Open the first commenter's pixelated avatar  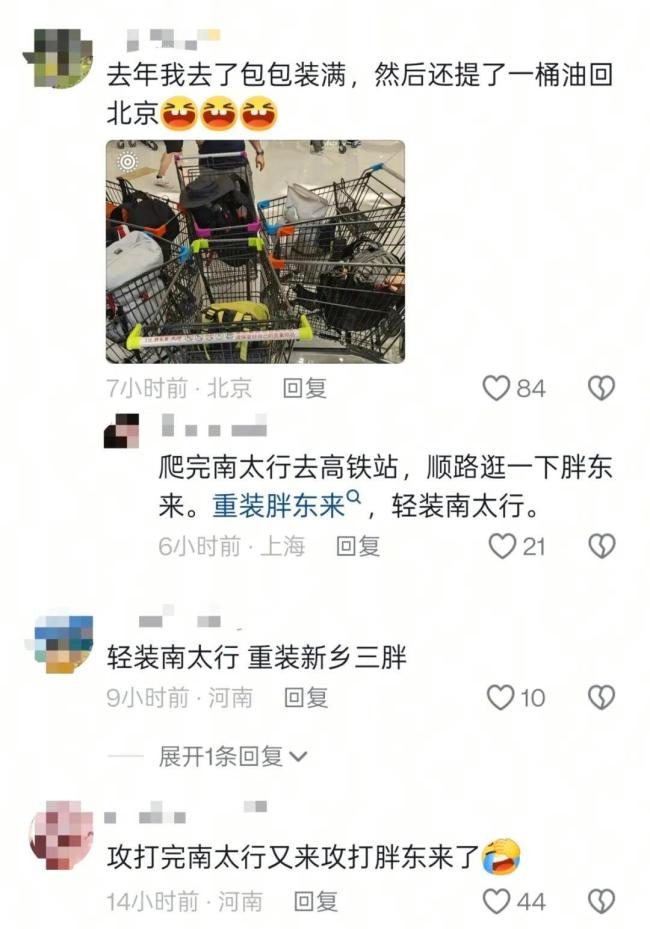[58, 57]
